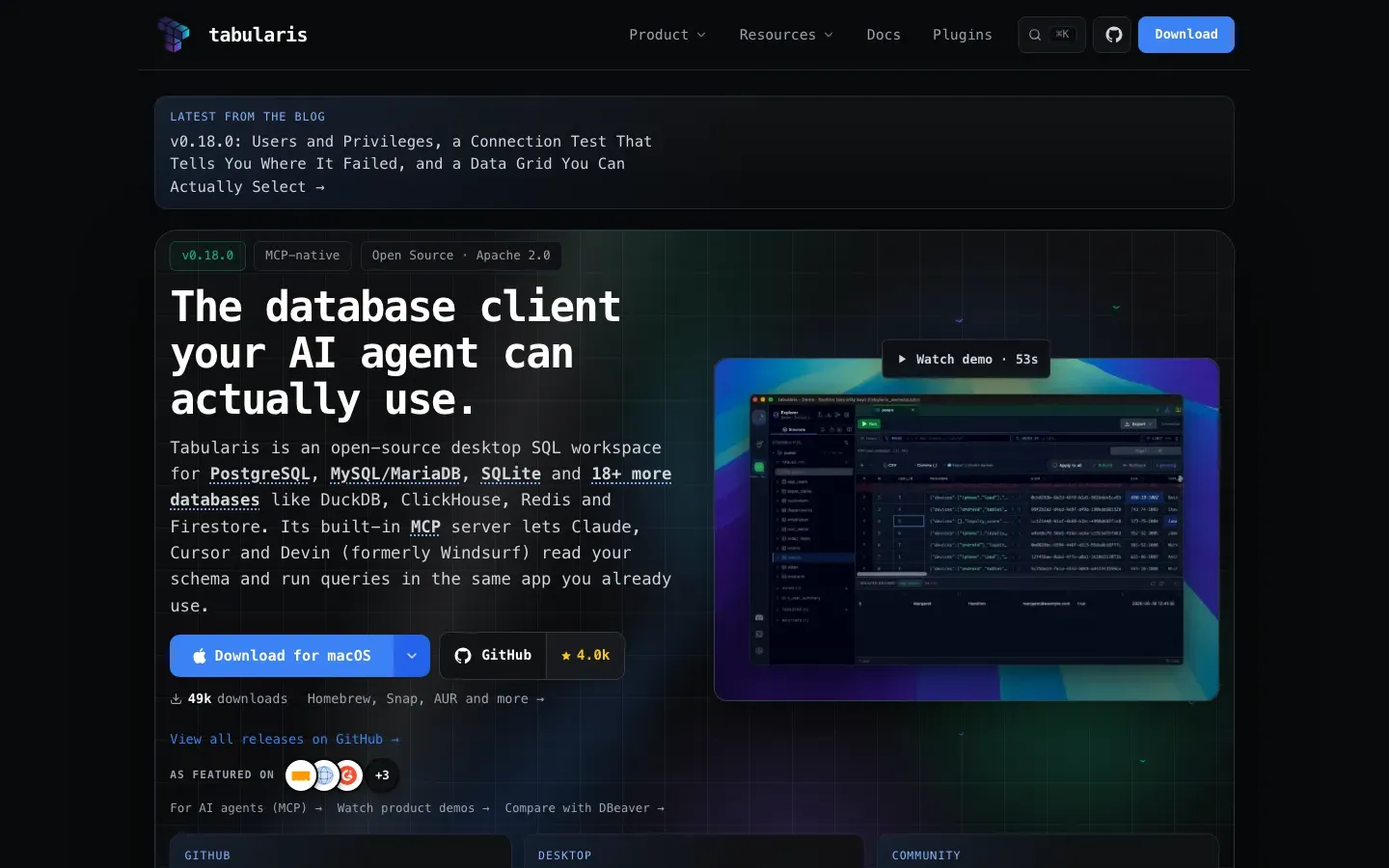The height and width of the screenshot is (868, 1389).
Task: Click the COMMUNITY stats card
Action: point(1048,852)
